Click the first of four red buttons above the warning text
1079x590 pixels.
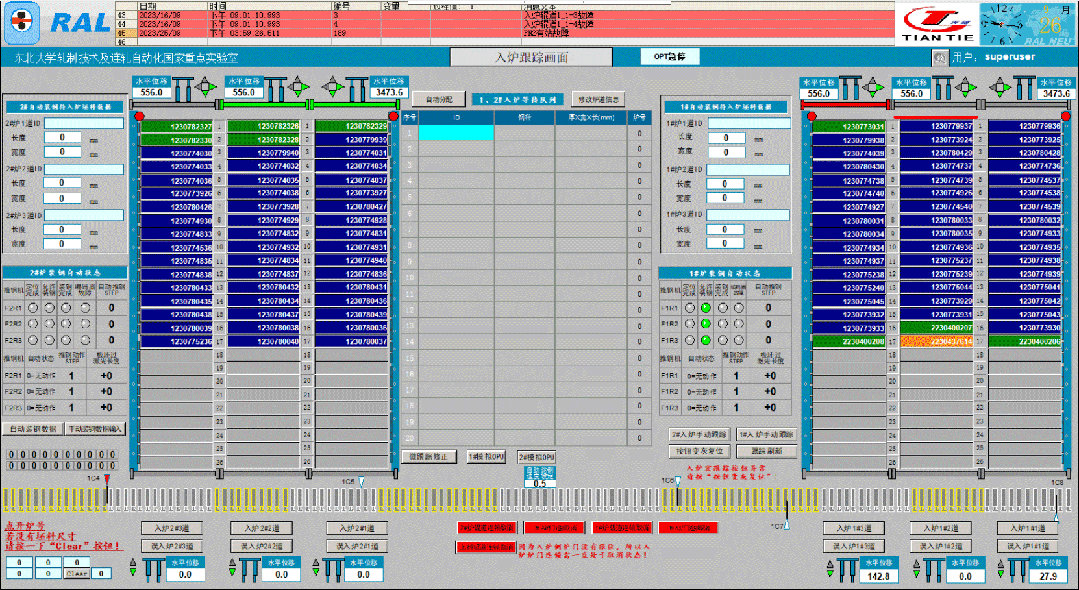(487, 528)
